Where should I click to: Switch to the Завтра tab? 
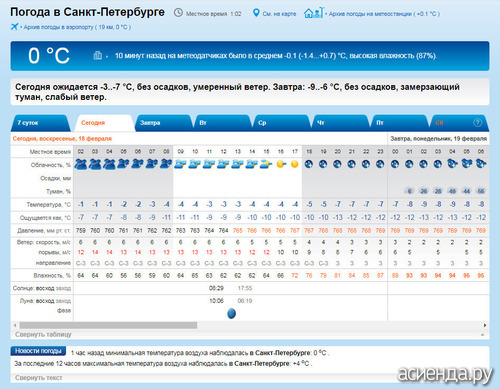163,123
